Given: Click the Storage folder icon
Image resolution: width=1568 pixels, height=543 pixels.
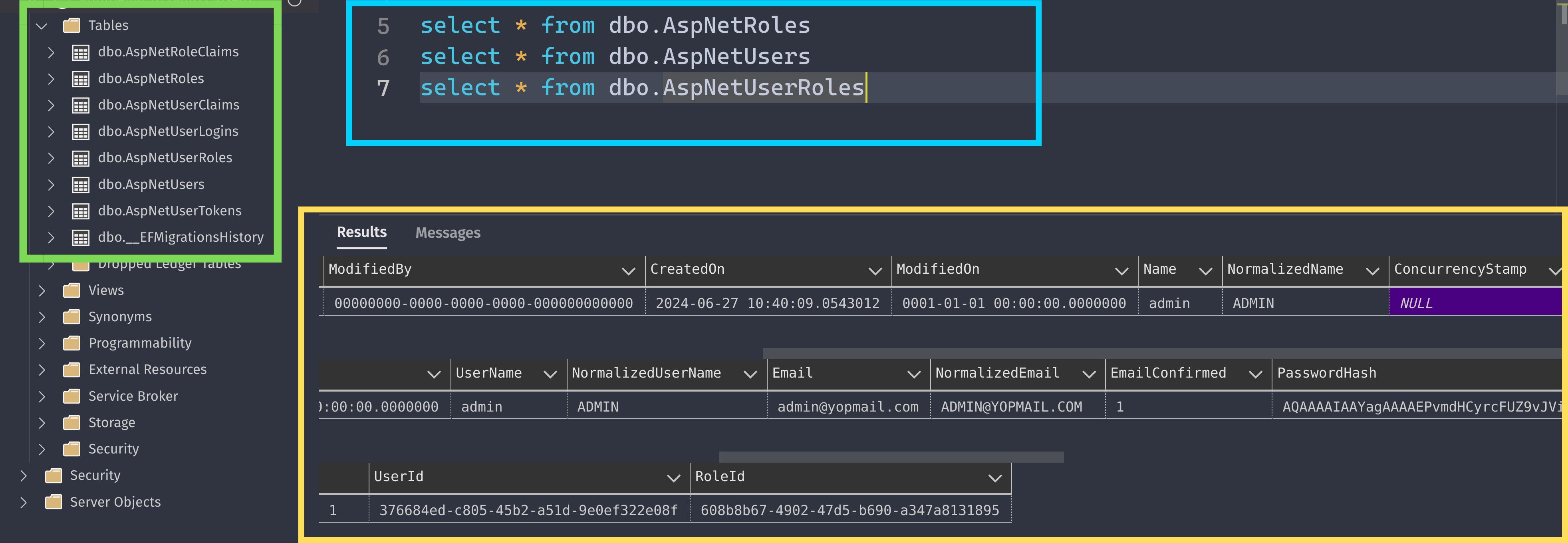Looking at the screenshot, I should (x=72, y=422).
